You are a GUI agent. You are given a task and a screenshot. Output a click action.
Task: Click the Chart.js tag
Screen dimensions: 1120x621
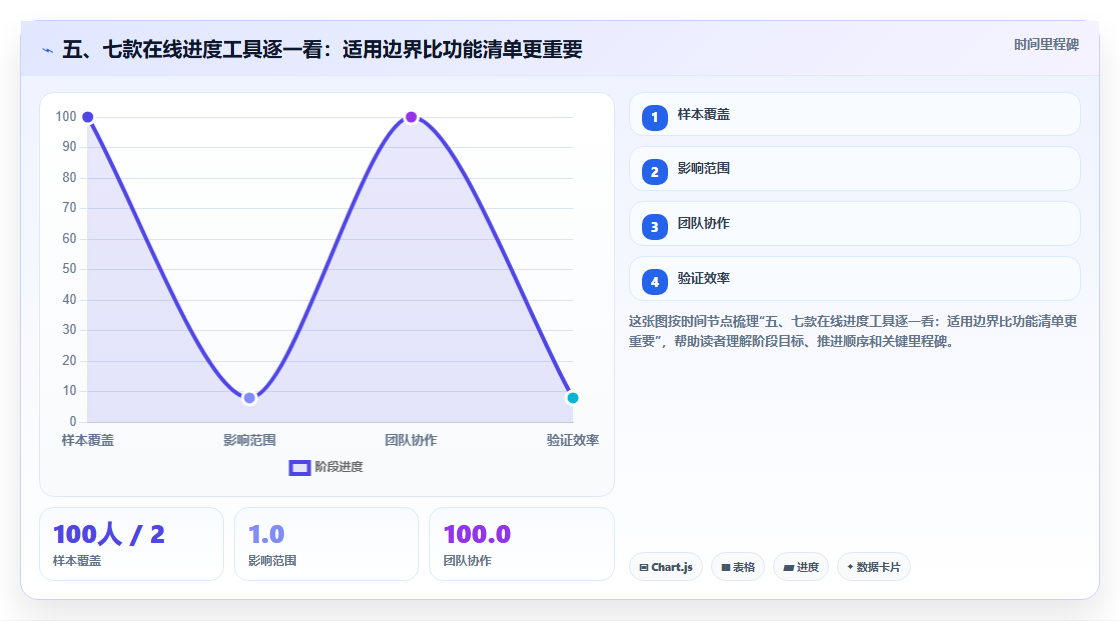[666, 567]
